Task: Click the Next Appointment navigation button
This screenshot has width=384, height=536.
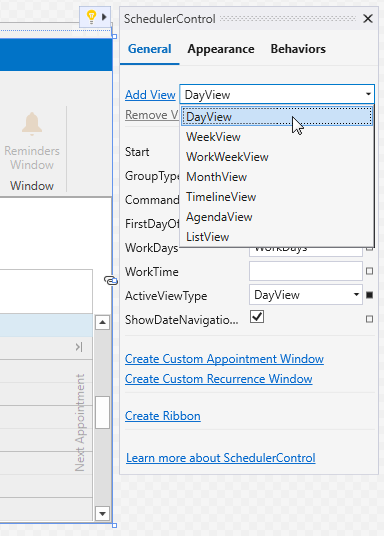Action: [x=80, y=423]
